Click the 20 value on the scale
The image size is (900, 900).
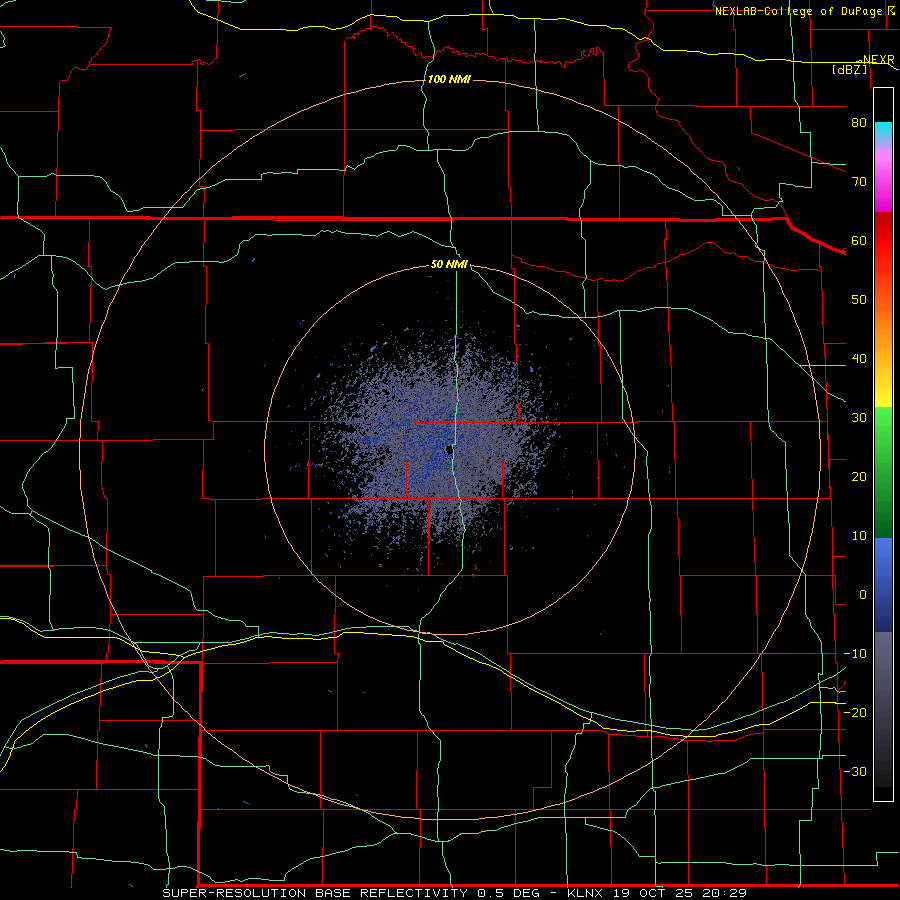(859, 476)
